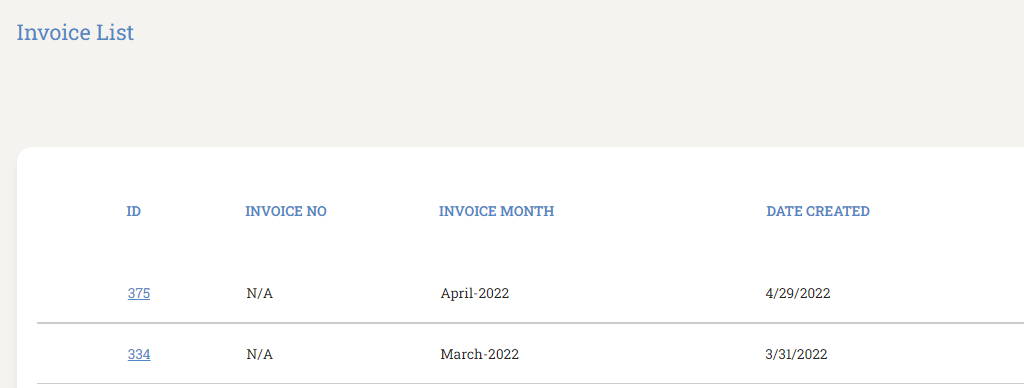Select N/A invoice number for invoice 375

[259, 294]
